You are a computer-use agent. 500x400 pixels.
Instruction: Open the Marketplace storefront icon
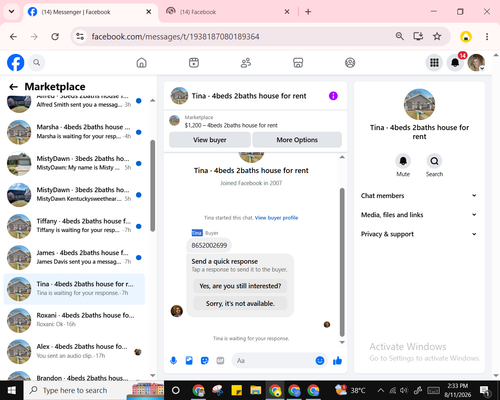[298, 63]
